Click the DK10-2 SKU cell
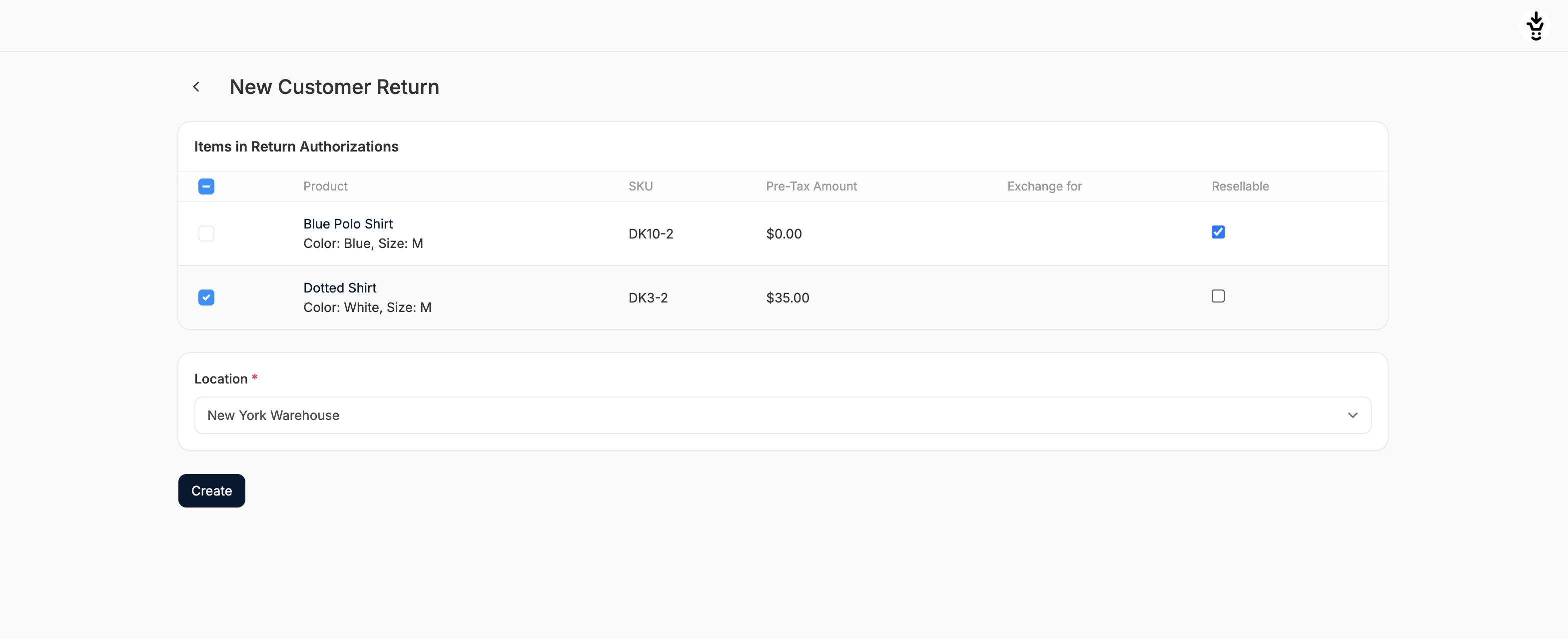The image size is (1568, 639). point(651,234)
